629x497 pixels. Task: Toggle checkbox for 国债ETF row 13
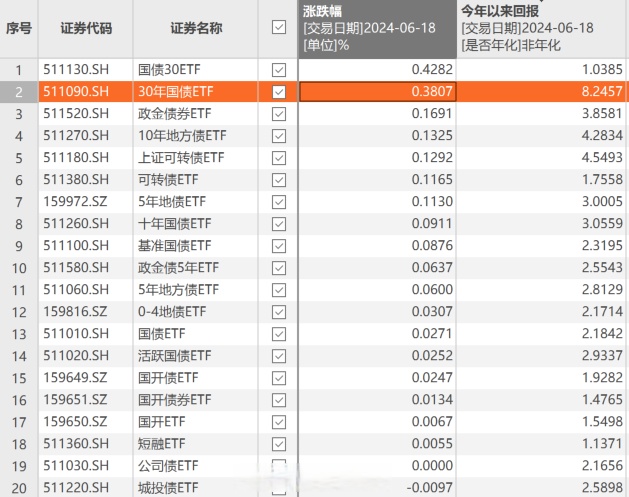(279, 334)
